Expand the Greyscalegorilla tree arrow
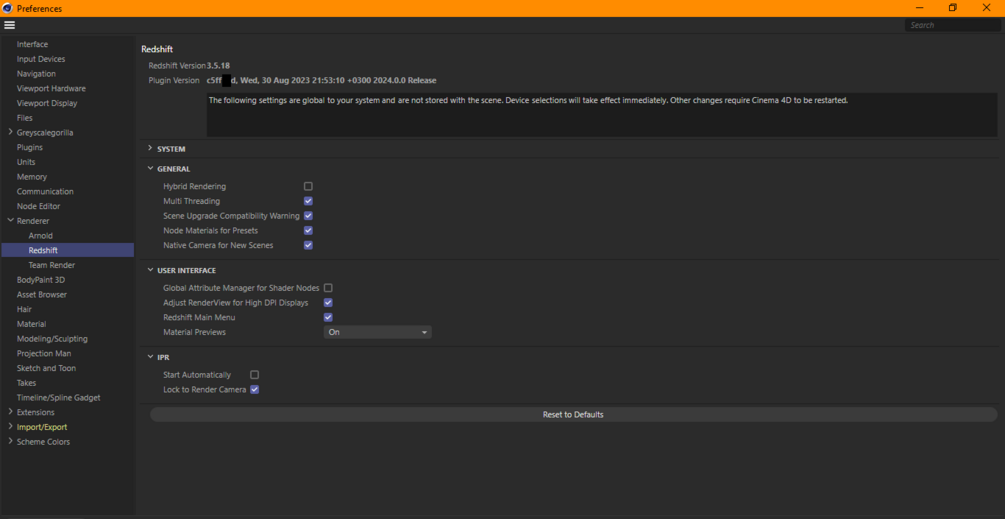 point(10,133)
